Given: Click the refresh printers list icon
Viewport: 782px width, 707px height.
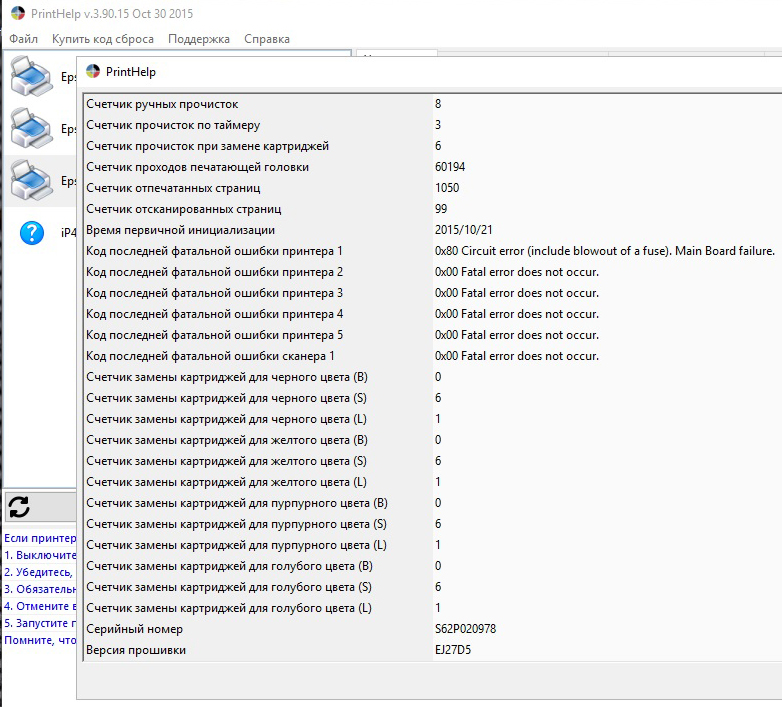Looking at the screenshot, I should pos(19,507).
